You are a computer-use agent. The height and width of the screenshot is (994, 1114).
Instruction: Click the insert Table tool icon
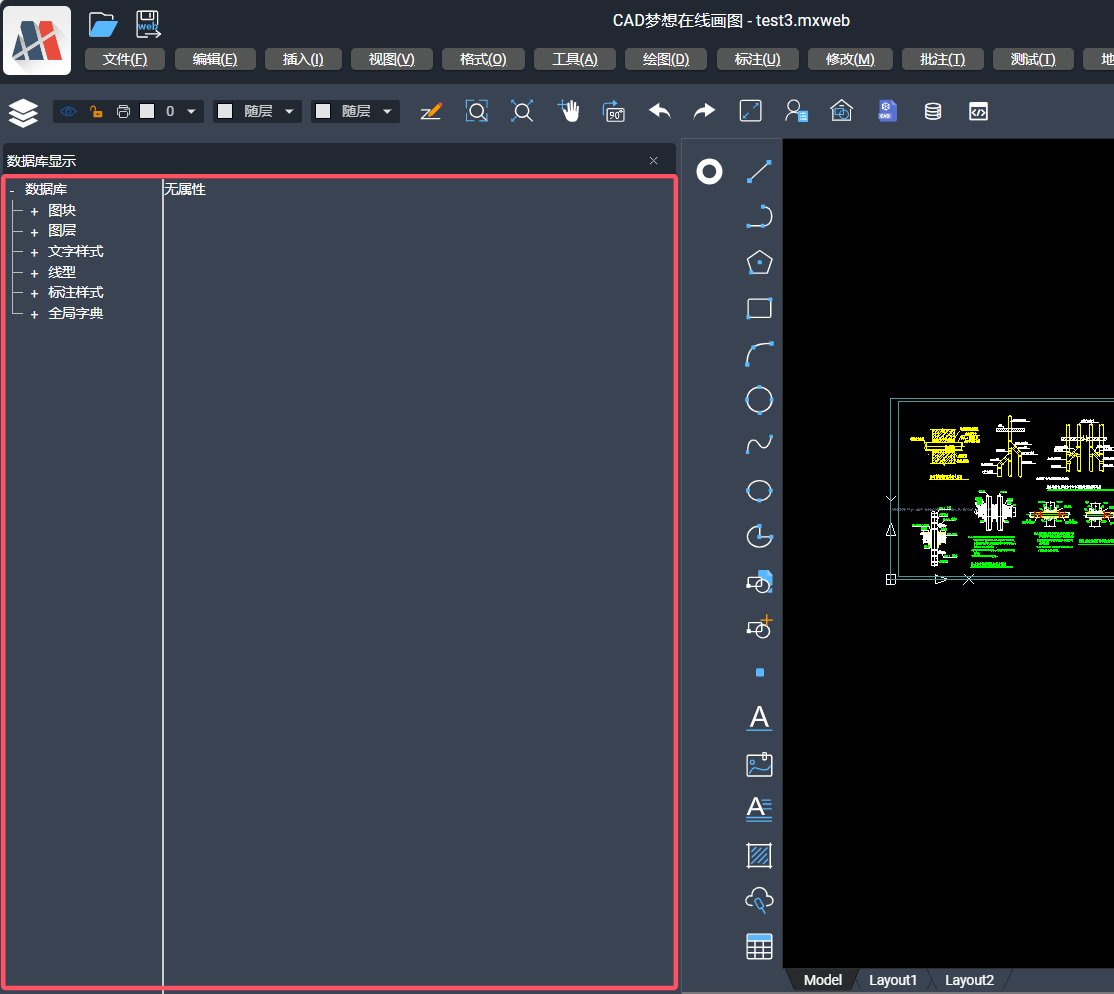pyautogui.click(x=759, y=946)
